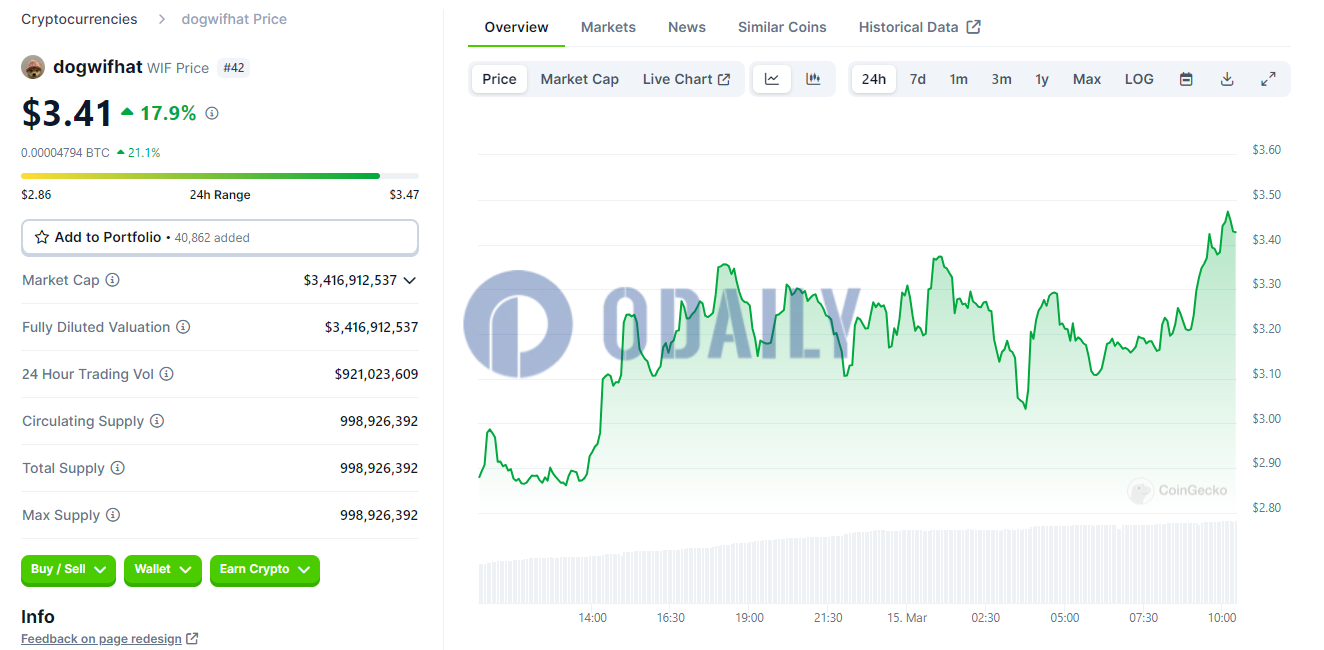Go to Cryptocurrencies breadcrumb

[x=79, y=19]
